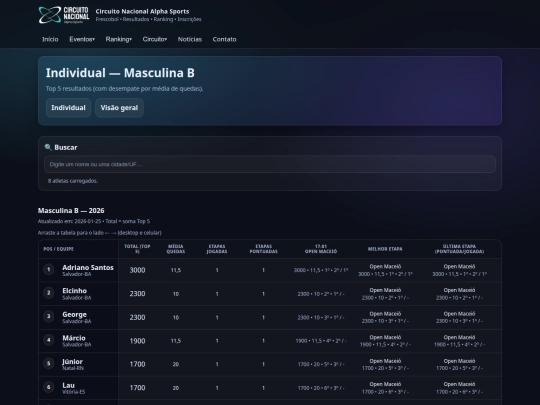
Task: Select position badge 5 for Júnior
Action: [49, 363]
